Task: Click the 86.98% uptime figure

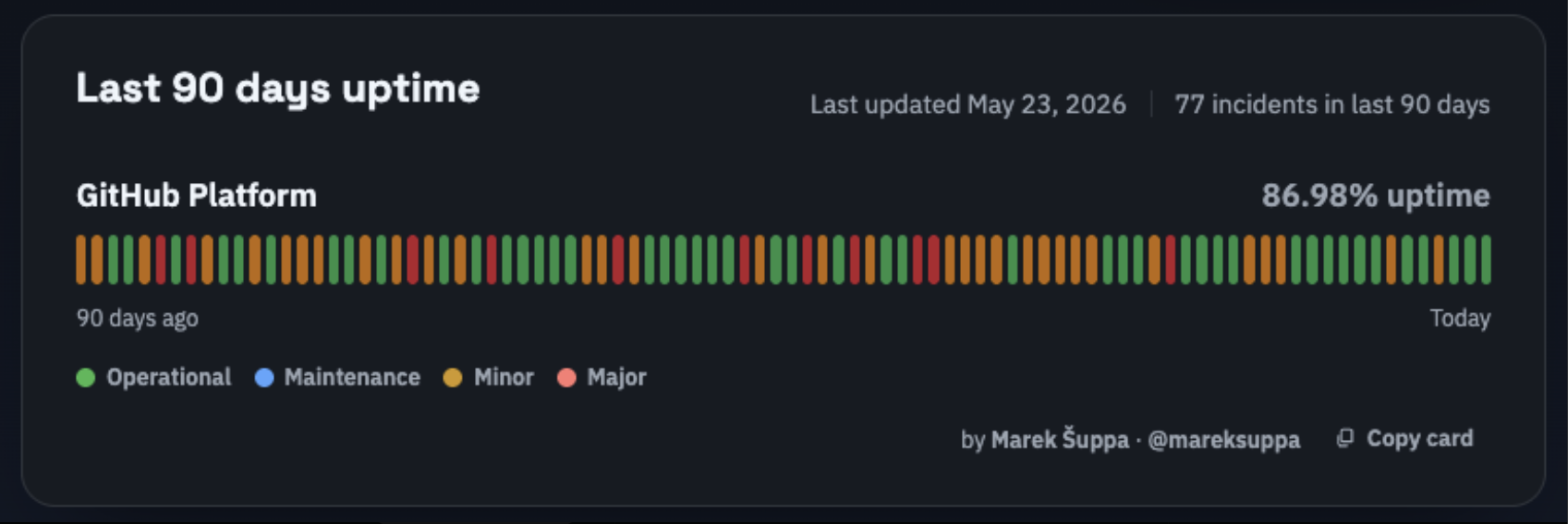Action: click(x=1376, y=196)
